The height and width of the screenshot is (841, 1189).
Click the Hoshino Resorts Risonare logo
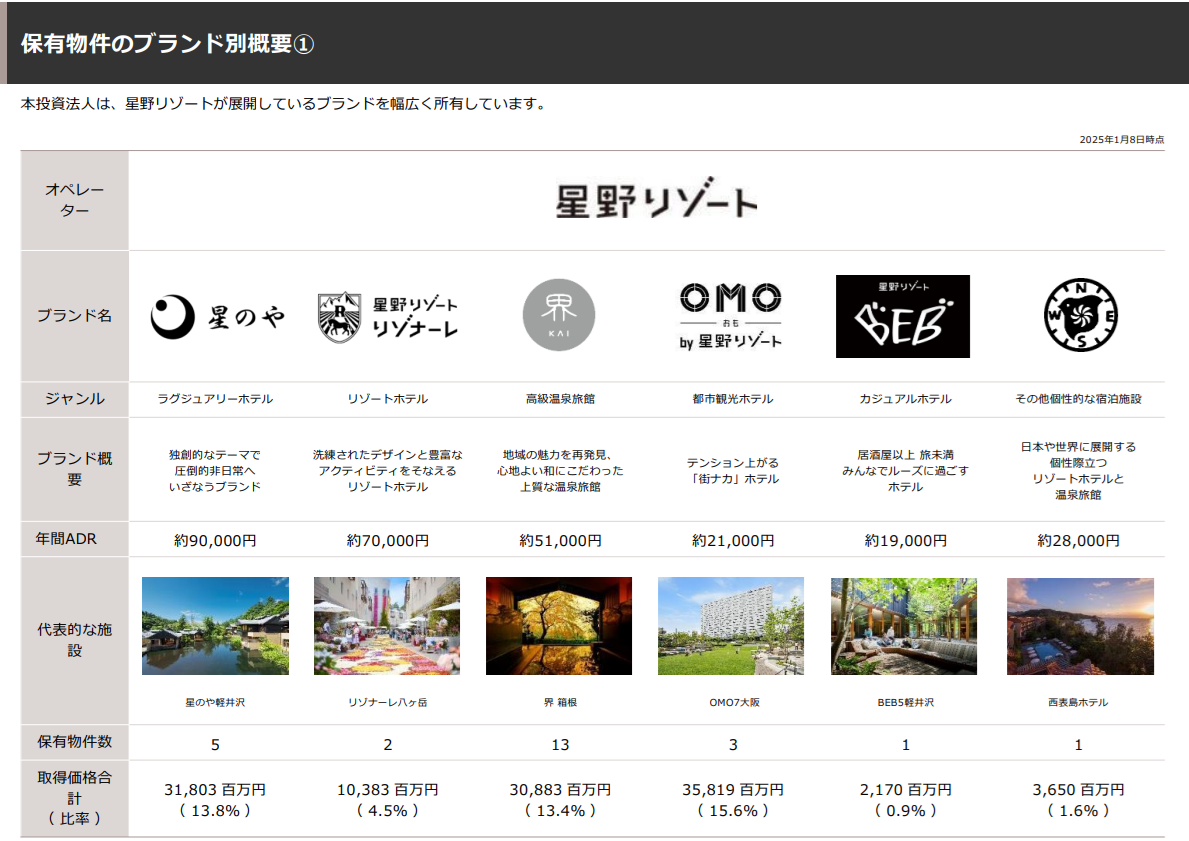(387, 316)
